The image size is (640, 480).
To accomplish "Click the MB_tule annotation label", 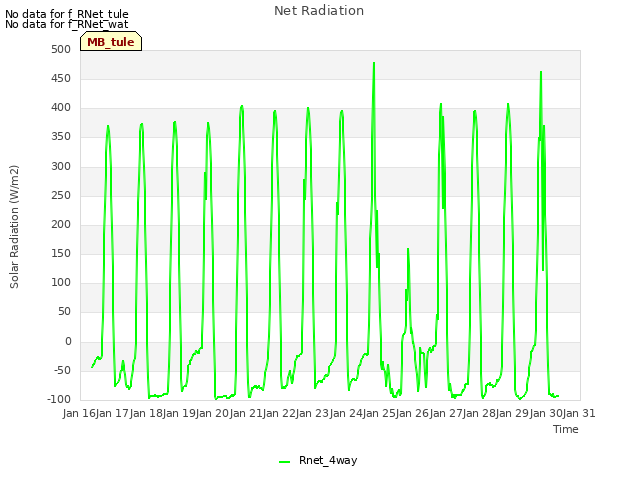I will [x=111, y=42].
